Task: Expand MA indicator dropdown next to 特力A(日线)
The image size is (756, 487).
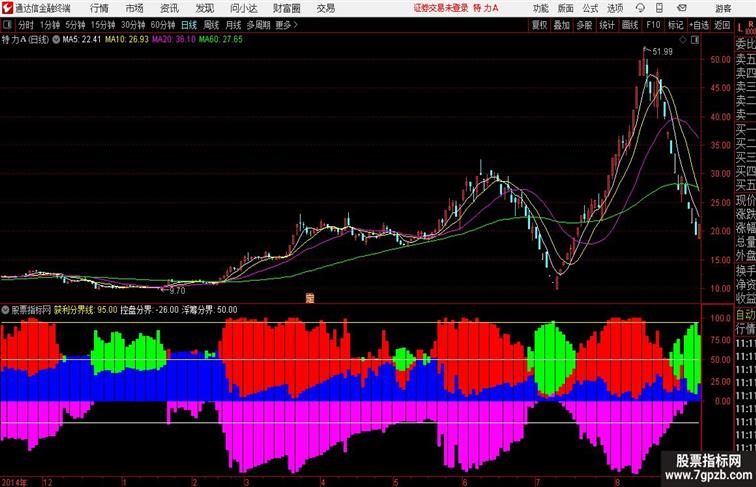Action: (56, 40)
